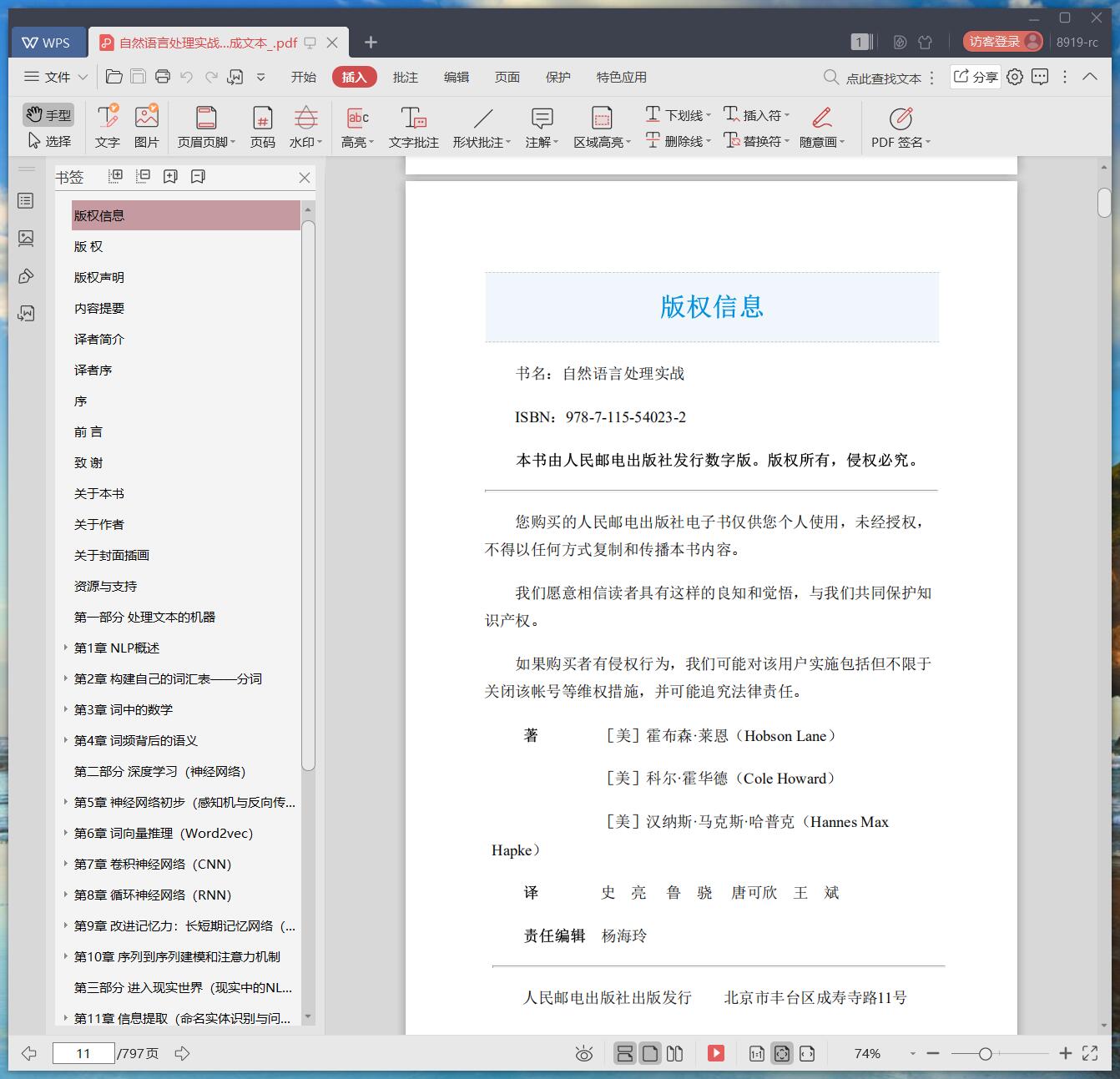Expand 第1章 NLP概述 bookmark
The height and width of the screenshot is (1079, 1120).
pyautogui.click(x=66, y=647)
